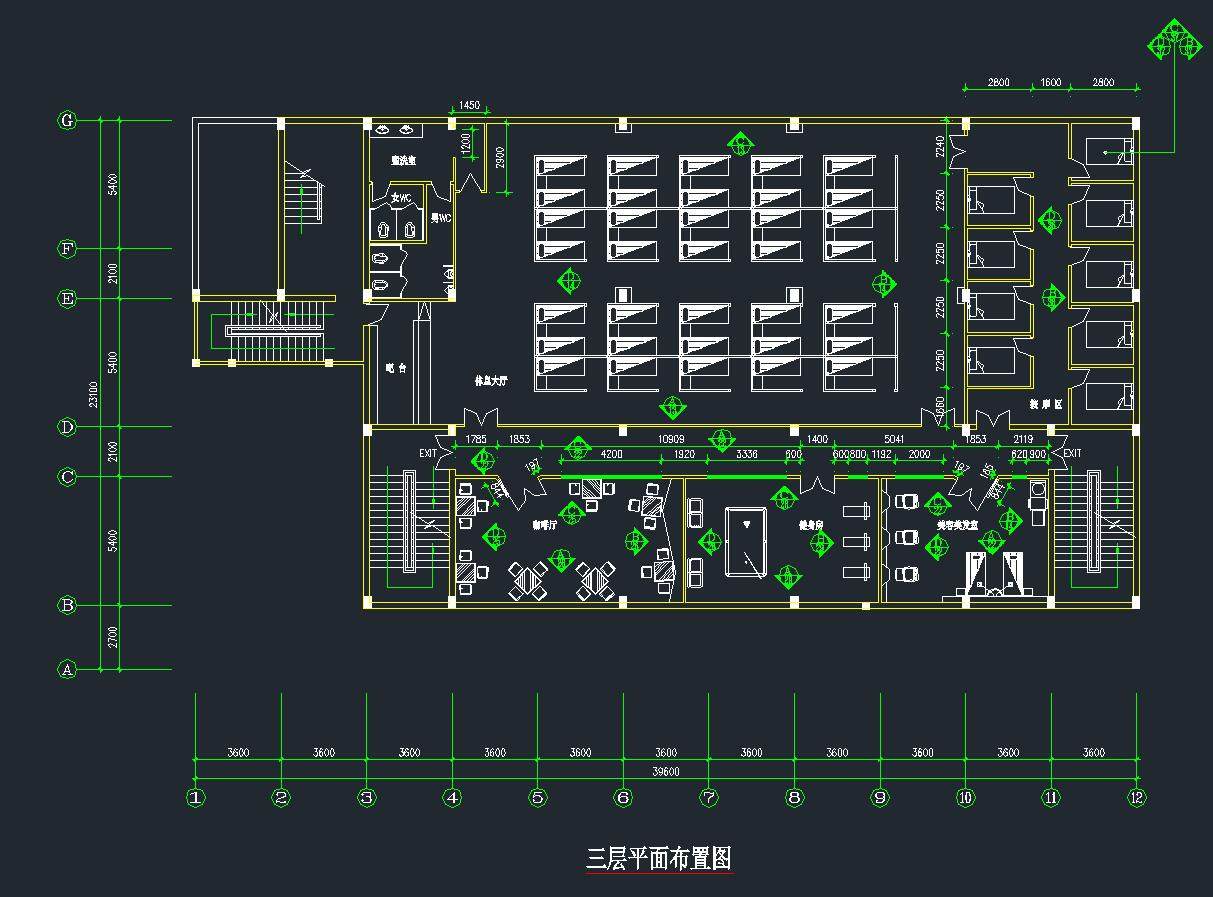Select the drawing title 三层平面布置图
The width and height of the screenshot is (1213, 897).
coord(659,859)
